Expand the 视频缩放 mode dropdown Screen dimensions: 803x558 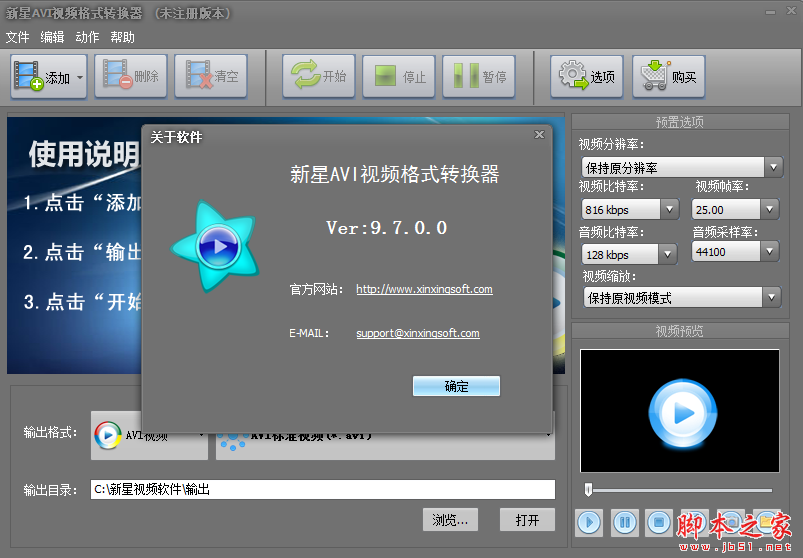[771, 297]
